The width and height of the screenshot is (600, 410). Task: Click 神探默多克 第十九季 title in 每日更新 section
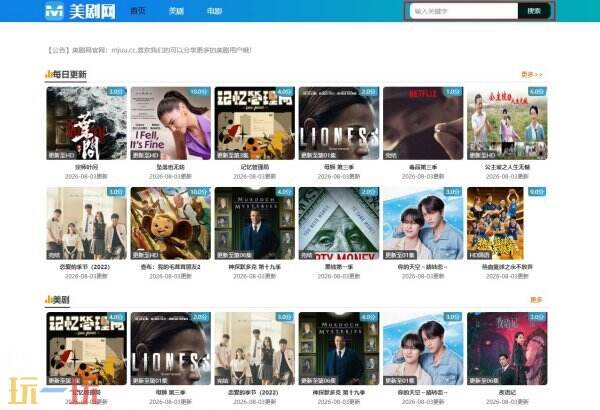(255, 267)
